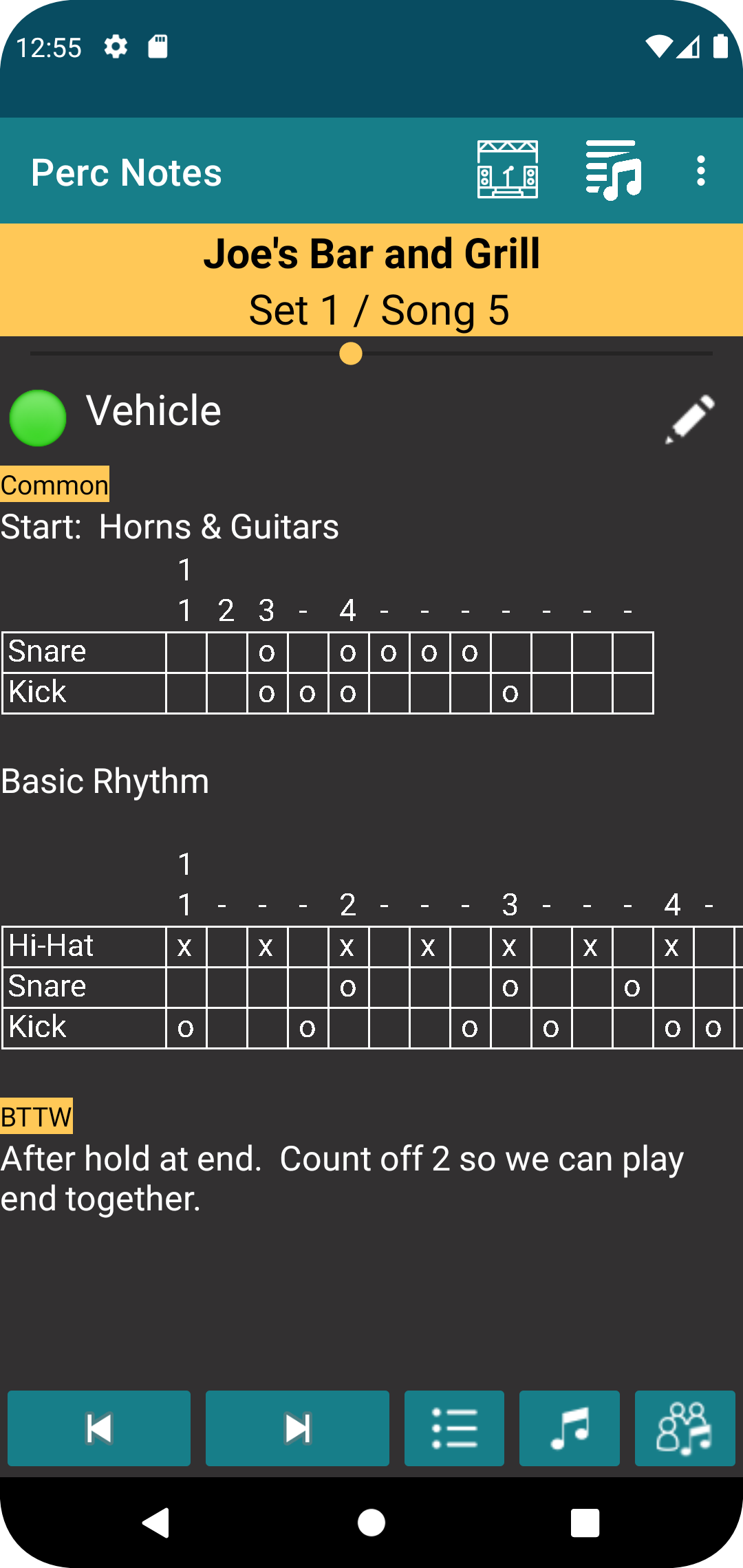This screenshot has height=1568, width=743.
Task: Open the three-dot overflow menu
Action: pos(700,171)
